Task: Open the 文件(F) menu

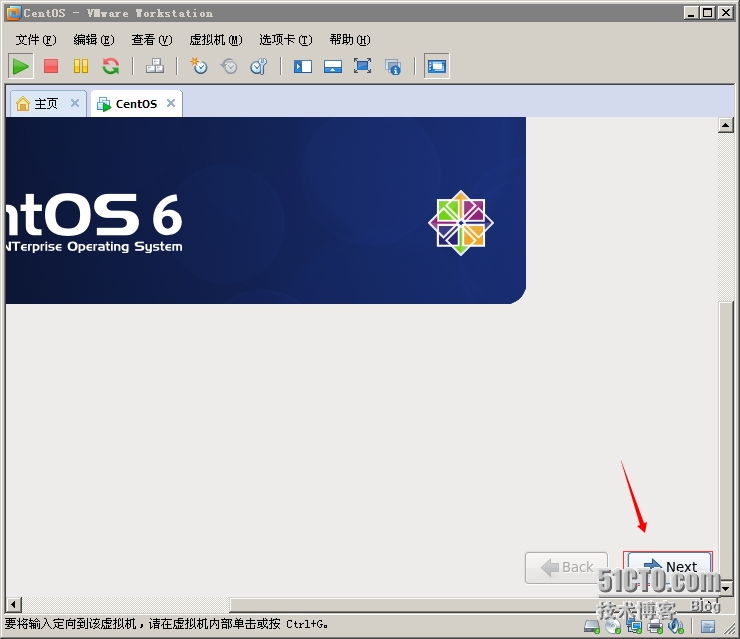Action: point(36,40)
